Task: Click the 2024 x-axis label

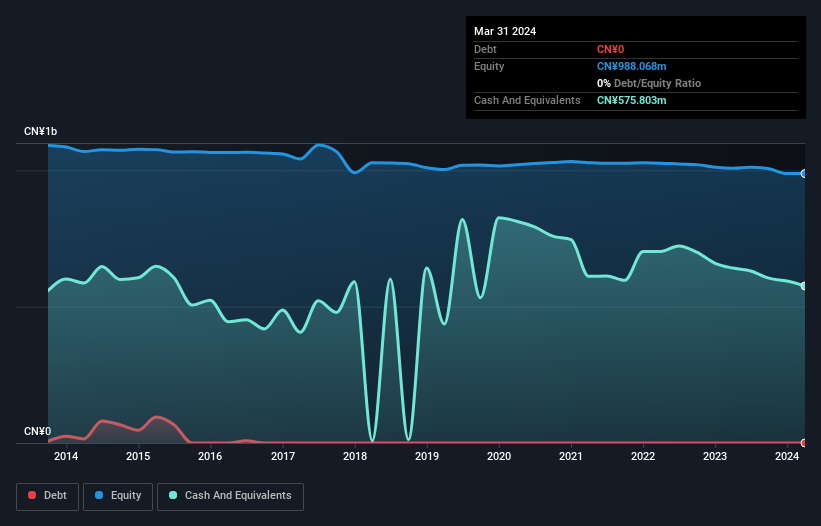Action: 787,456
